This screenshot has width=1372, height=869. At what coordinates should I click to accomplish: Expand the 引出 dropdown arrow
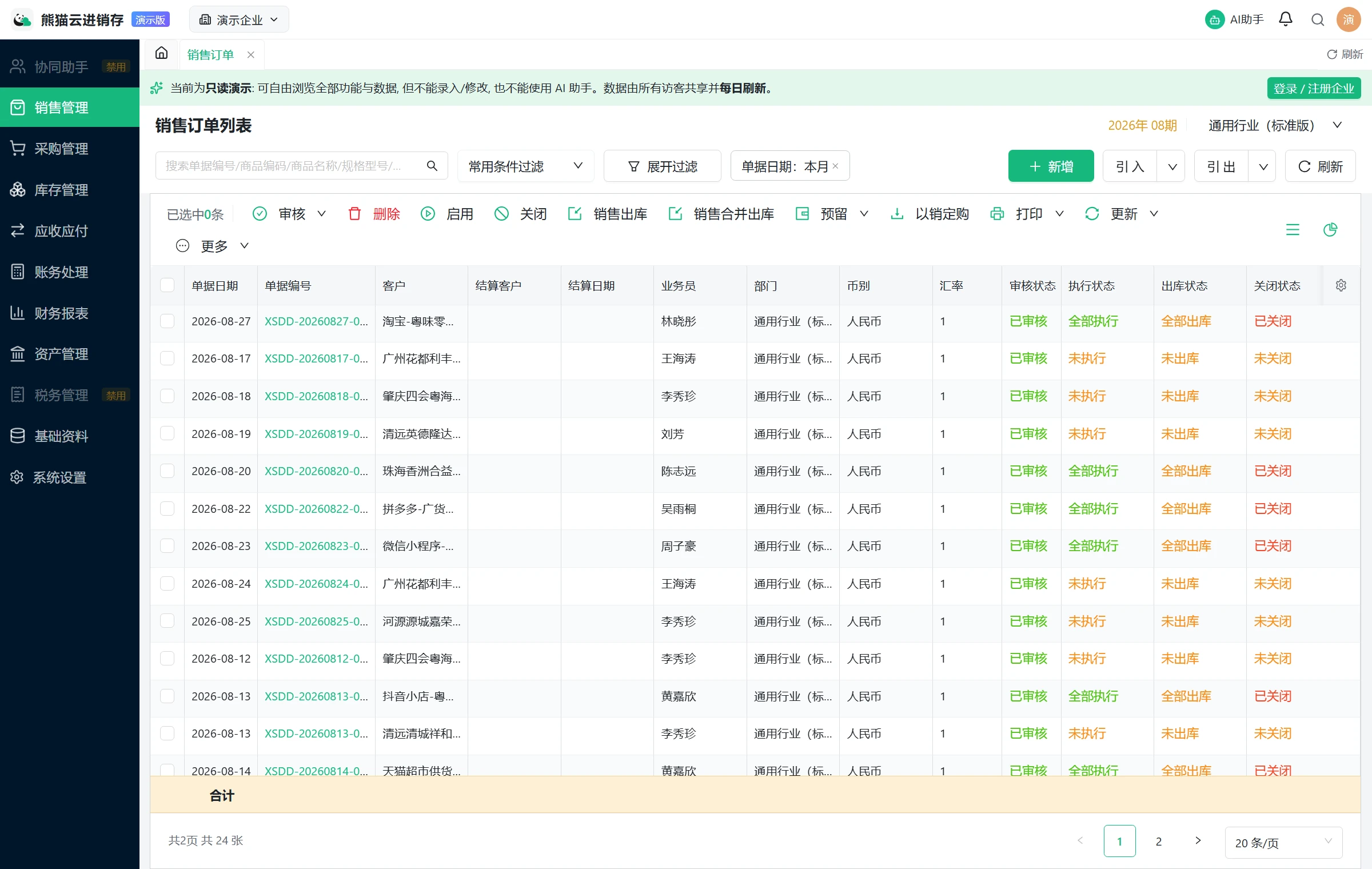pos(1263,166)
